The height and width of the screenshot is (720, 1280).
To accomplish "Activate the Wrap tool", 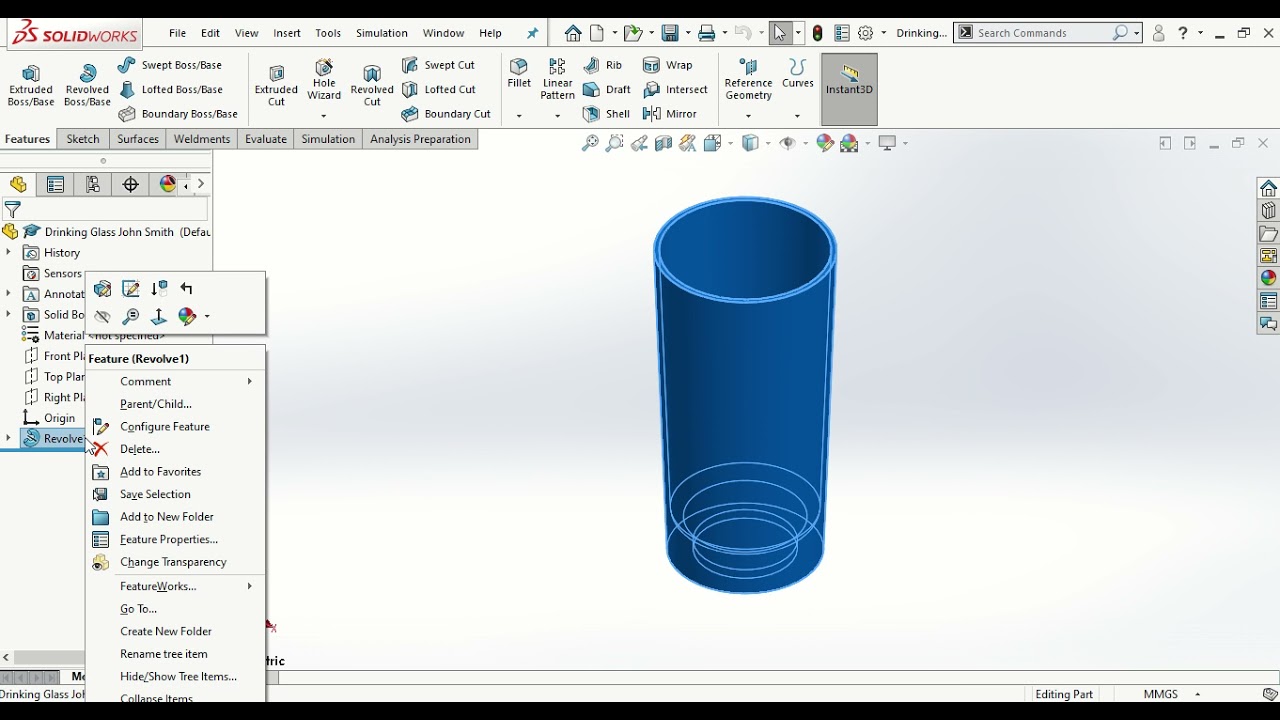I will pos(668,65).
